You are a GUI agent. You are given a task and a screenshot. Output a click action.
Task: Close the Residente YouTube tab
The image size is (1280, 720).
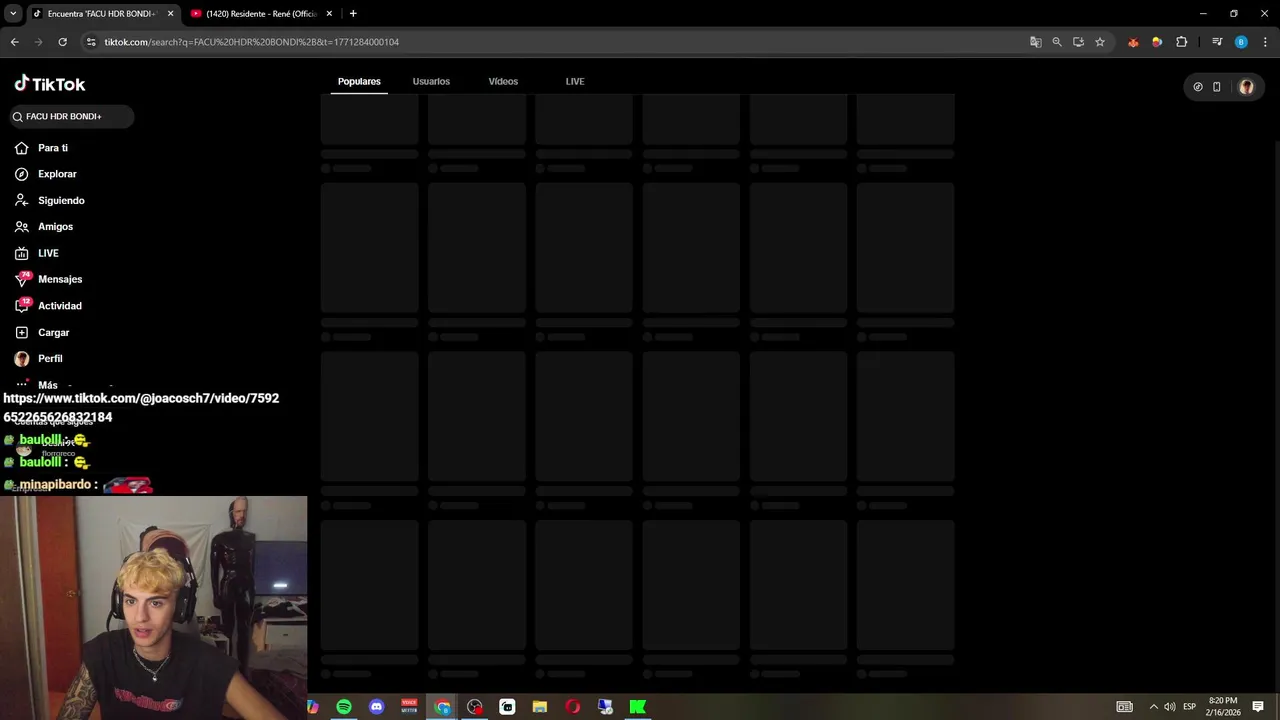(329, 14)
